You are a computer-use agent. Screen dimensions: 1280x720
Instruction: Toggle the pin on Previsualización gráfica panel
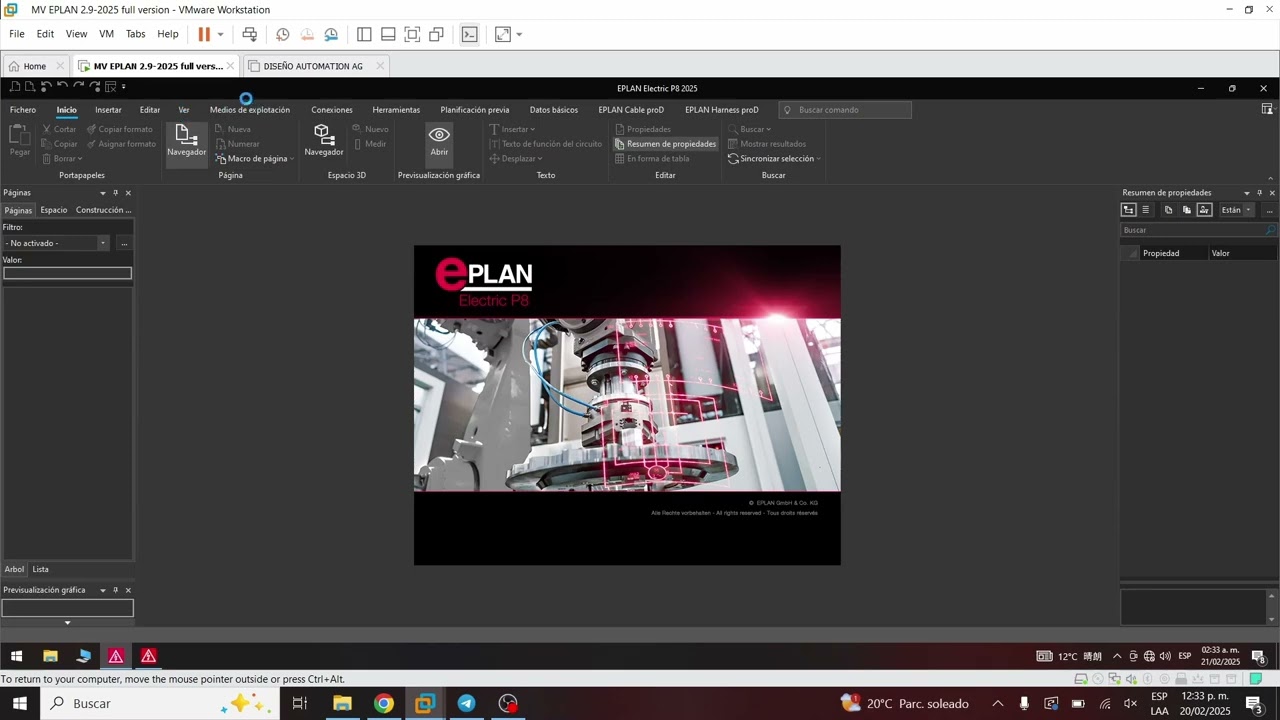[115, 590]
